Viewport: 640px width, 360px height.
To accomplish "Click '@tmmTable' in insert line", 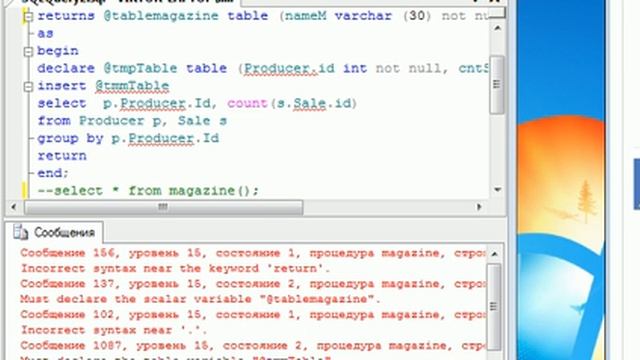I will 132,86.
